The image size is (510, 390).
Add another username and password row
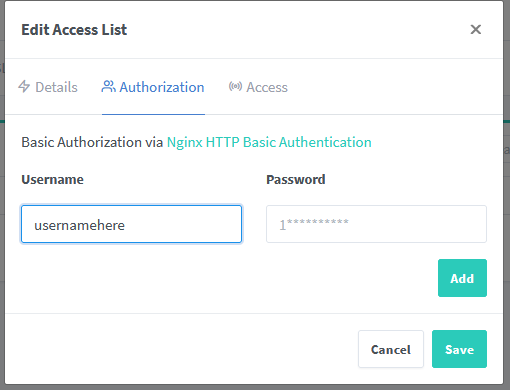[462, 278]
